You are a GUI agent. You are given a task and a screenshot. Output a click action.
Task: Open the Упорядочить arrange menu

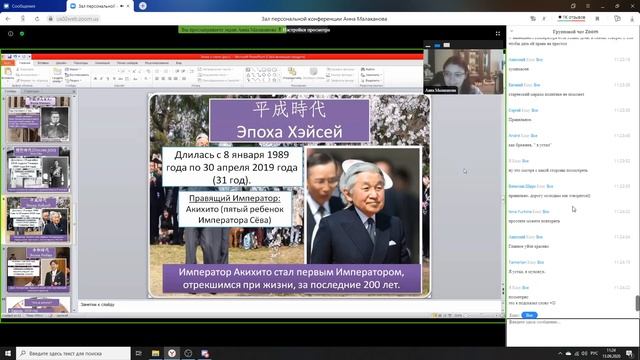pyautogui.click(x=292, y=73)
